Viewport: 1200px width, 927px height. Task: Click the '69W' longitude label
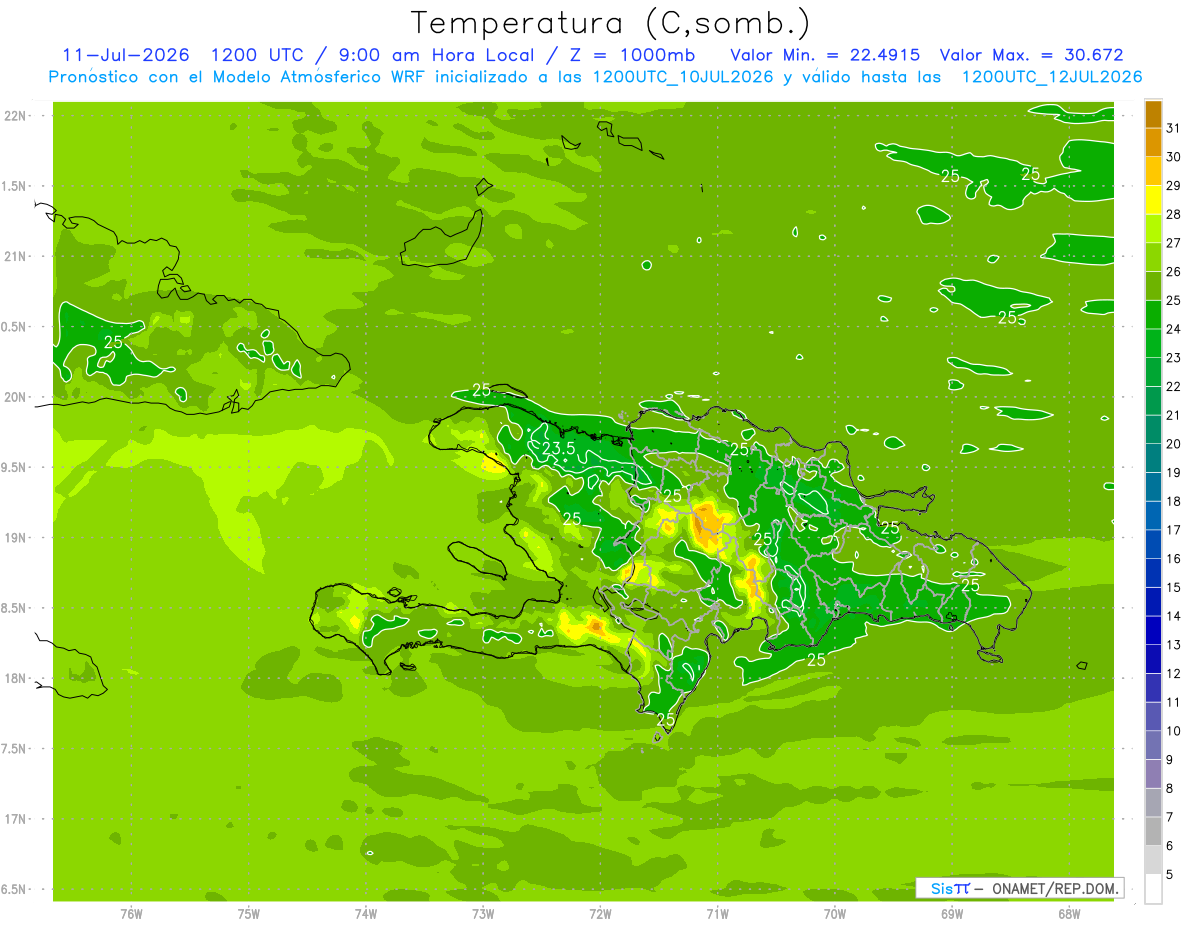pos(952,914)
